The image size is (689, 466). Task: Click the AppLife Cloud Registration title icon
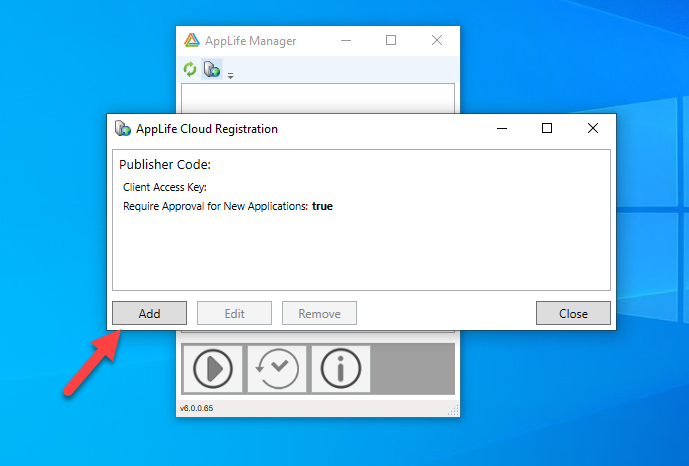point(123,128)
